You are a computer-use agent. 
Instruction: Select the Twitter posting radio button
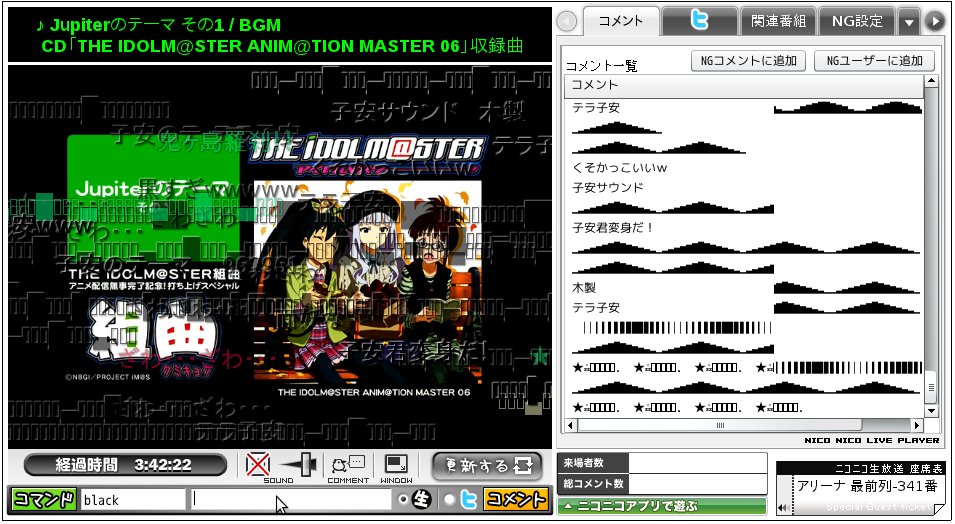coord(449,499)
